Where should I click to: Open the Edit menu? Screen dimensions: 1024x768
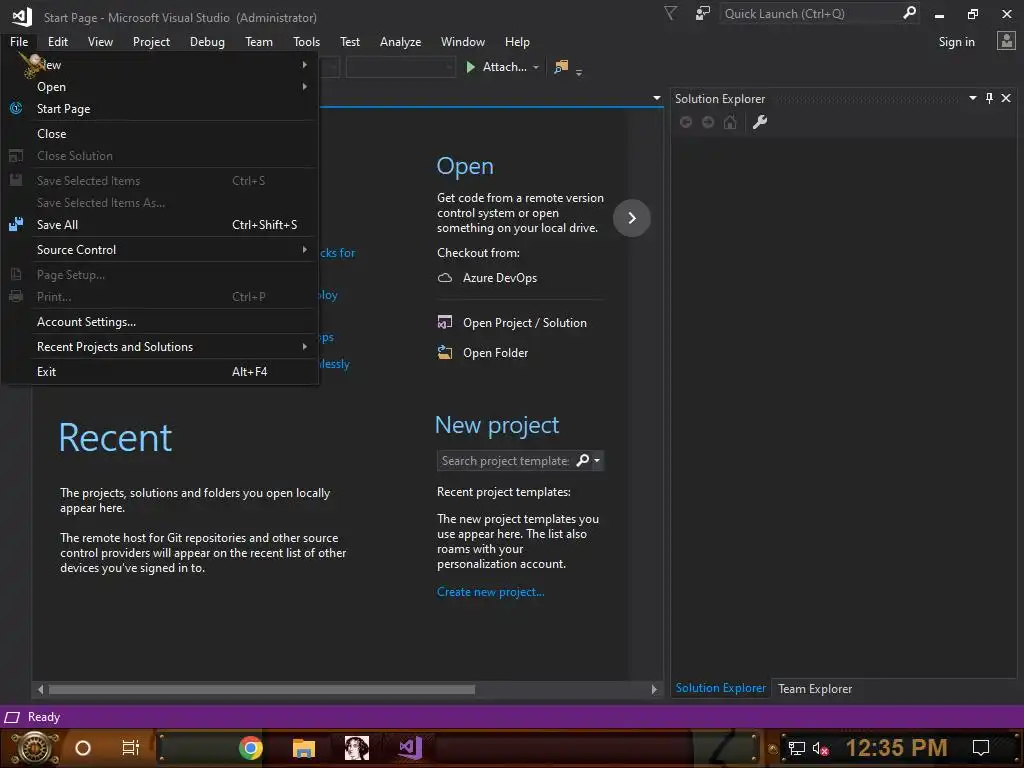[x=57, y=42]
